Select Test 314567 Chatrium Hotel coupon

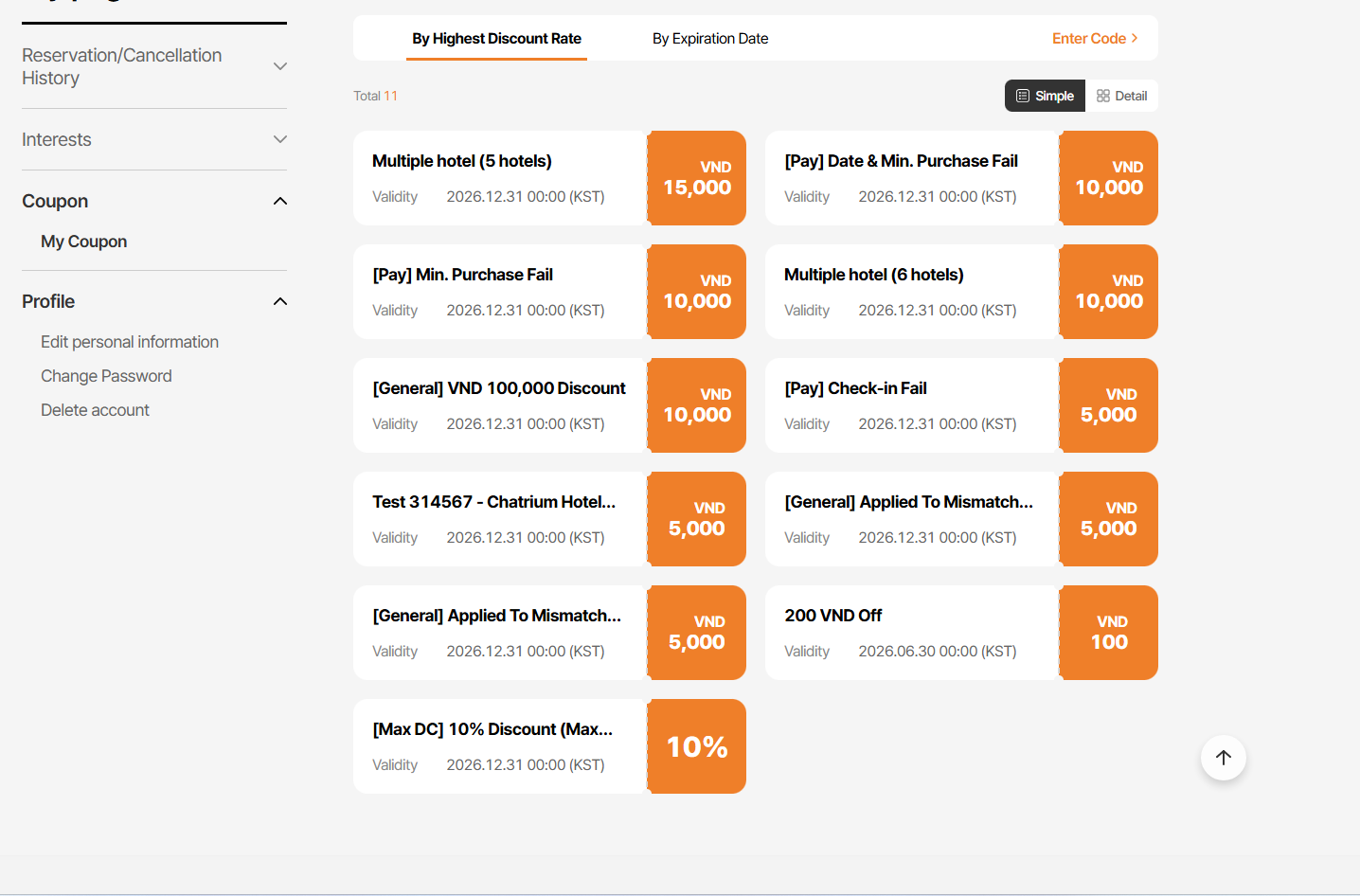493,502
